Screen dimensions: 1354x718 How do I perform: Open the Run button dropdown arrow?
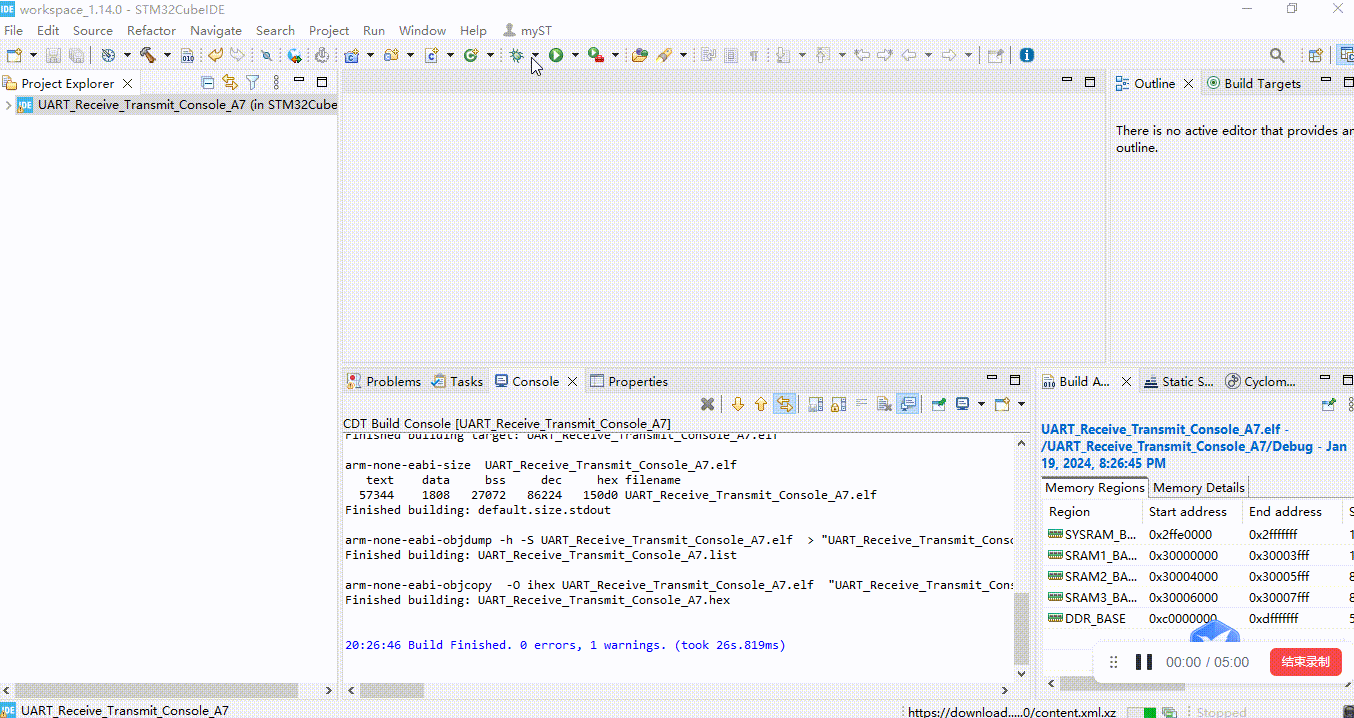(574, 55)
